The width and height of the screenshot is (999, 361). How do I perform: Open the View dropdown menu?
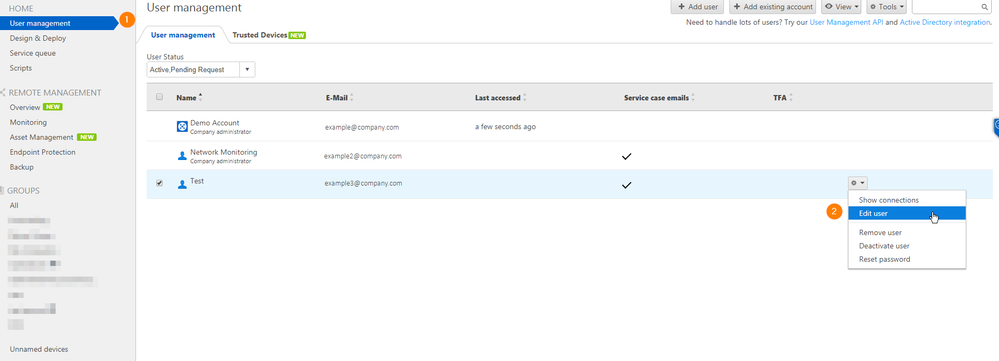[842, 7]
